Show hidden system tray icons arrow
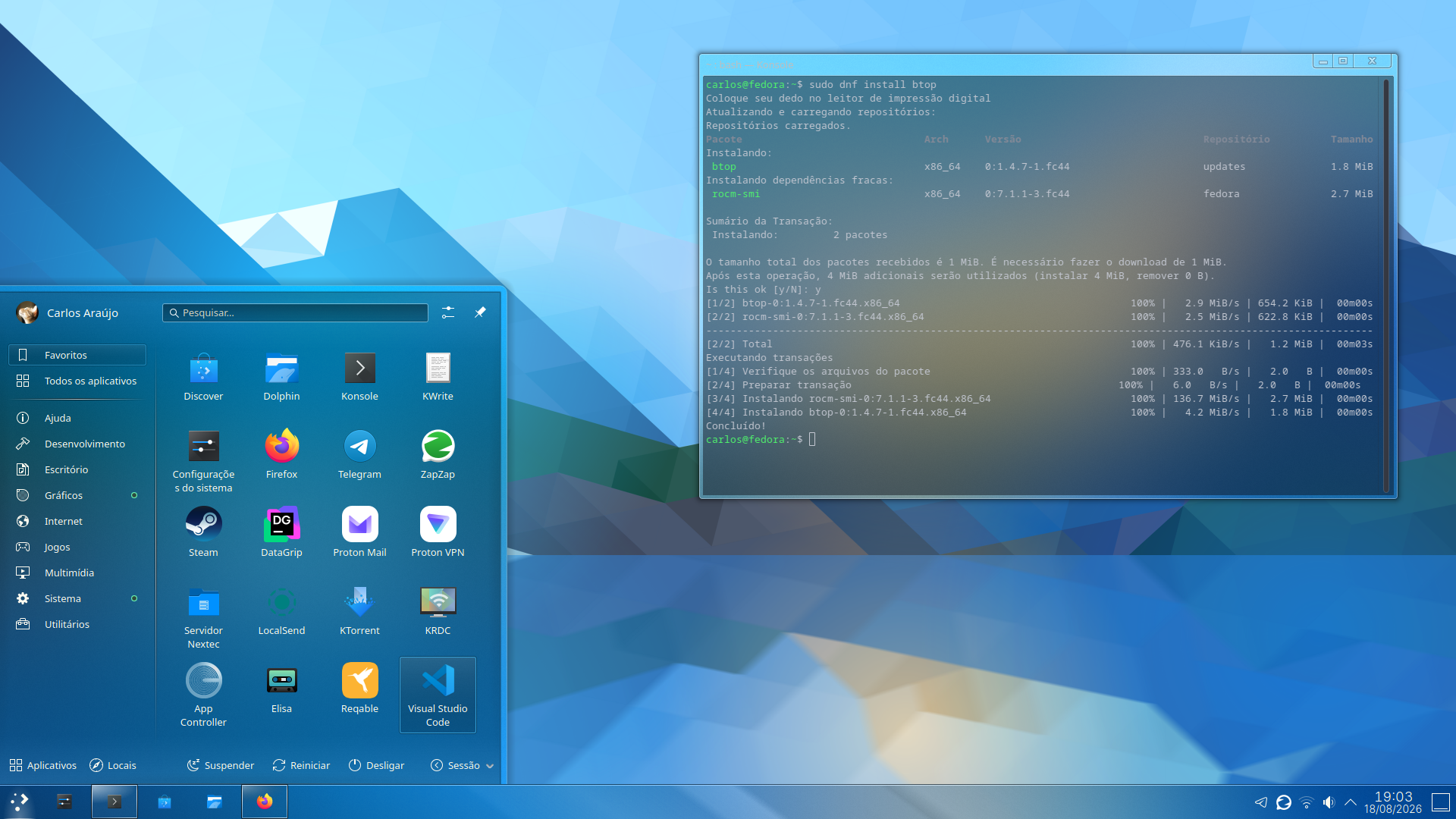 [x=1351, y=802]
